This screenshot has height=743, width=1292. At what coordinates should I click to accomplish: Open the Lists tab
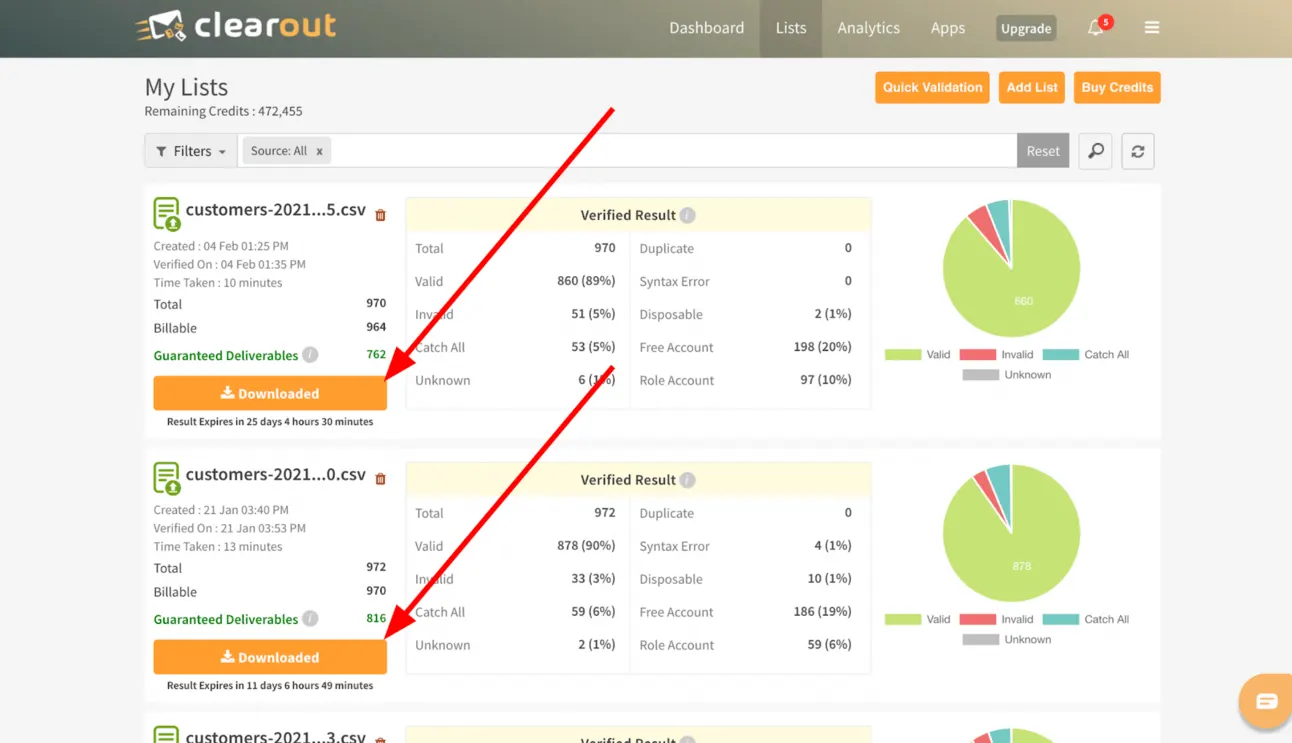(791, 28)
